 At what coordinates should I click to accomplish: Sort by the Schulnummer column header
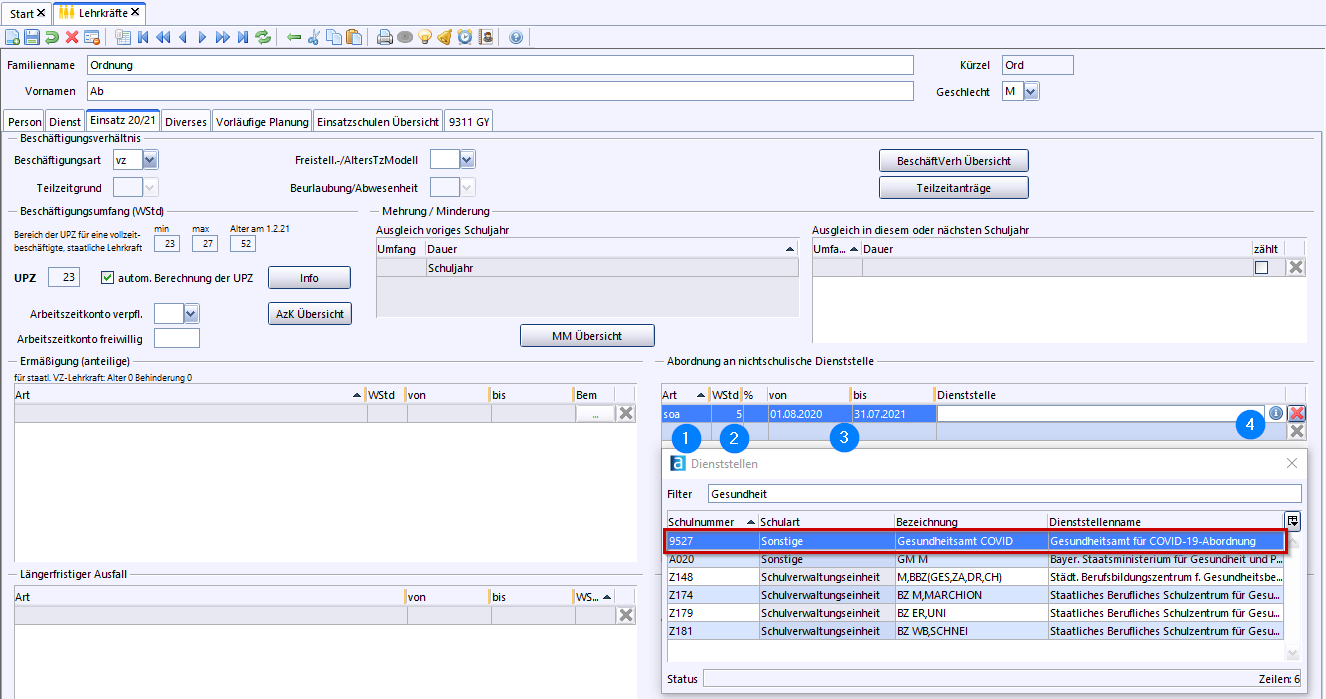pos(712,521)
